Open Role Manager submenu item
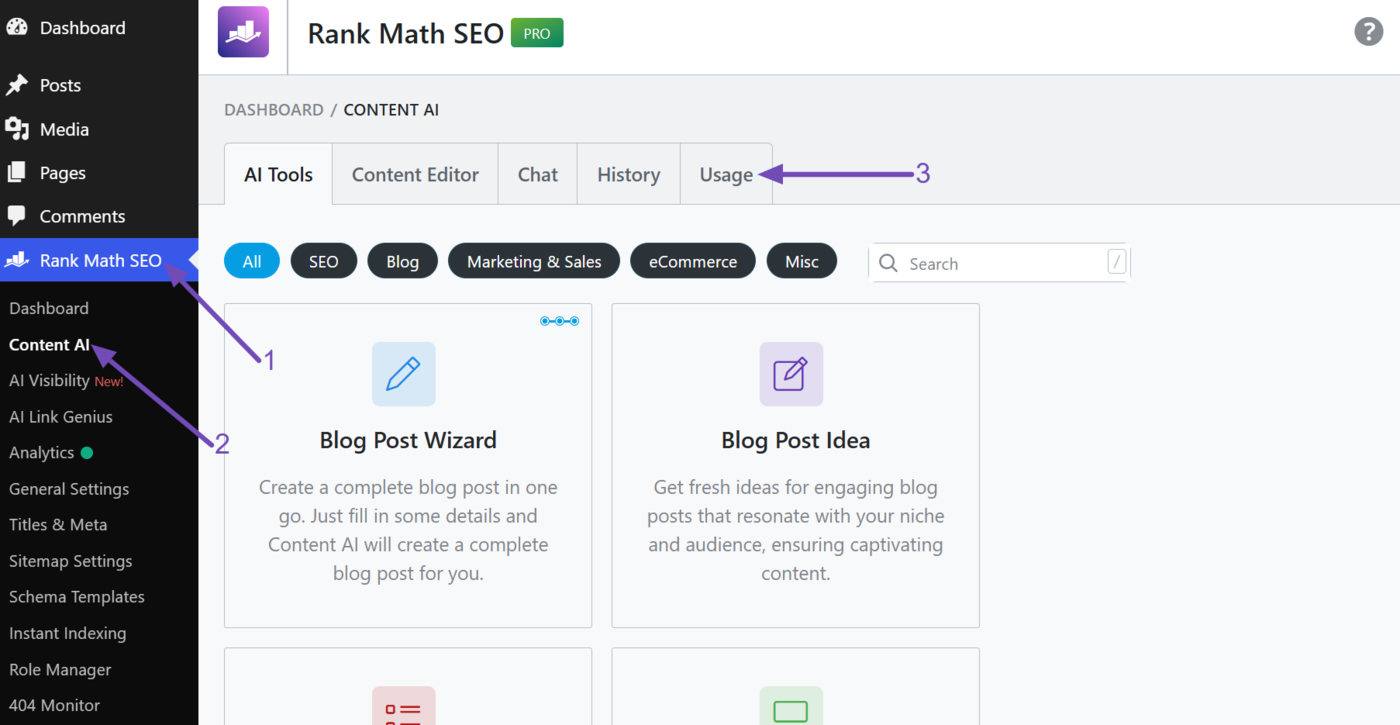 [60, 669]
